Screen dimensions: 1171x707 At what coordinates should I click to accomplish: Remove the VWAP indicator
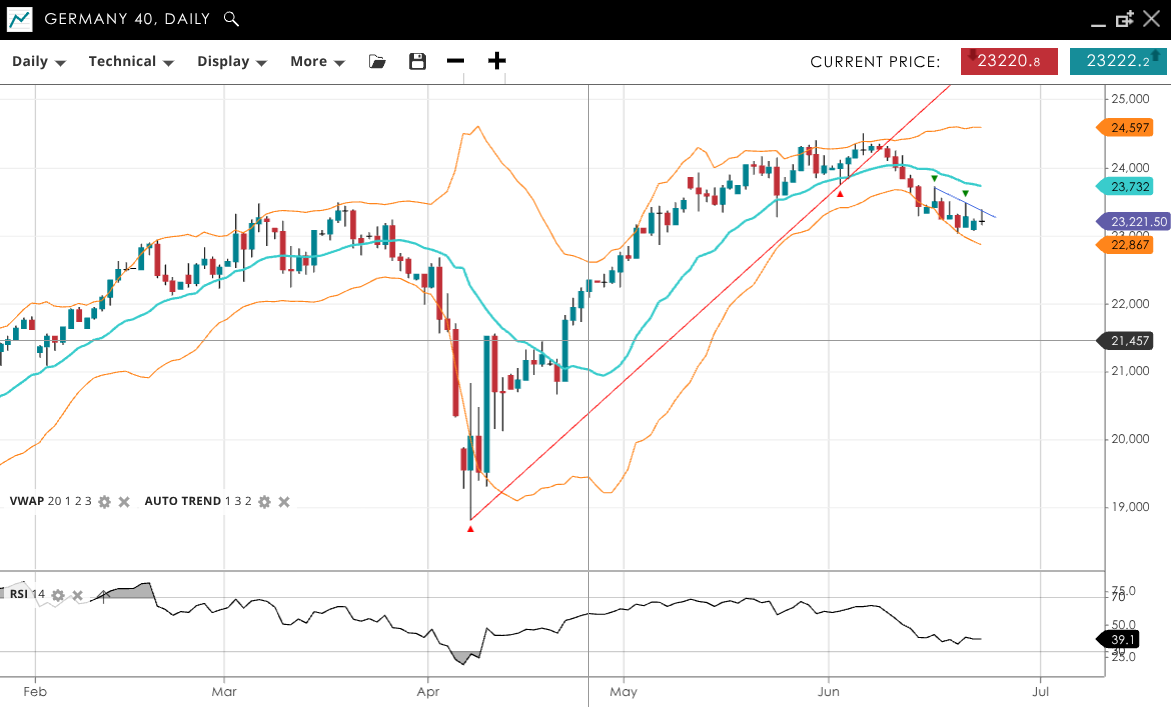[x=124, y=501]
